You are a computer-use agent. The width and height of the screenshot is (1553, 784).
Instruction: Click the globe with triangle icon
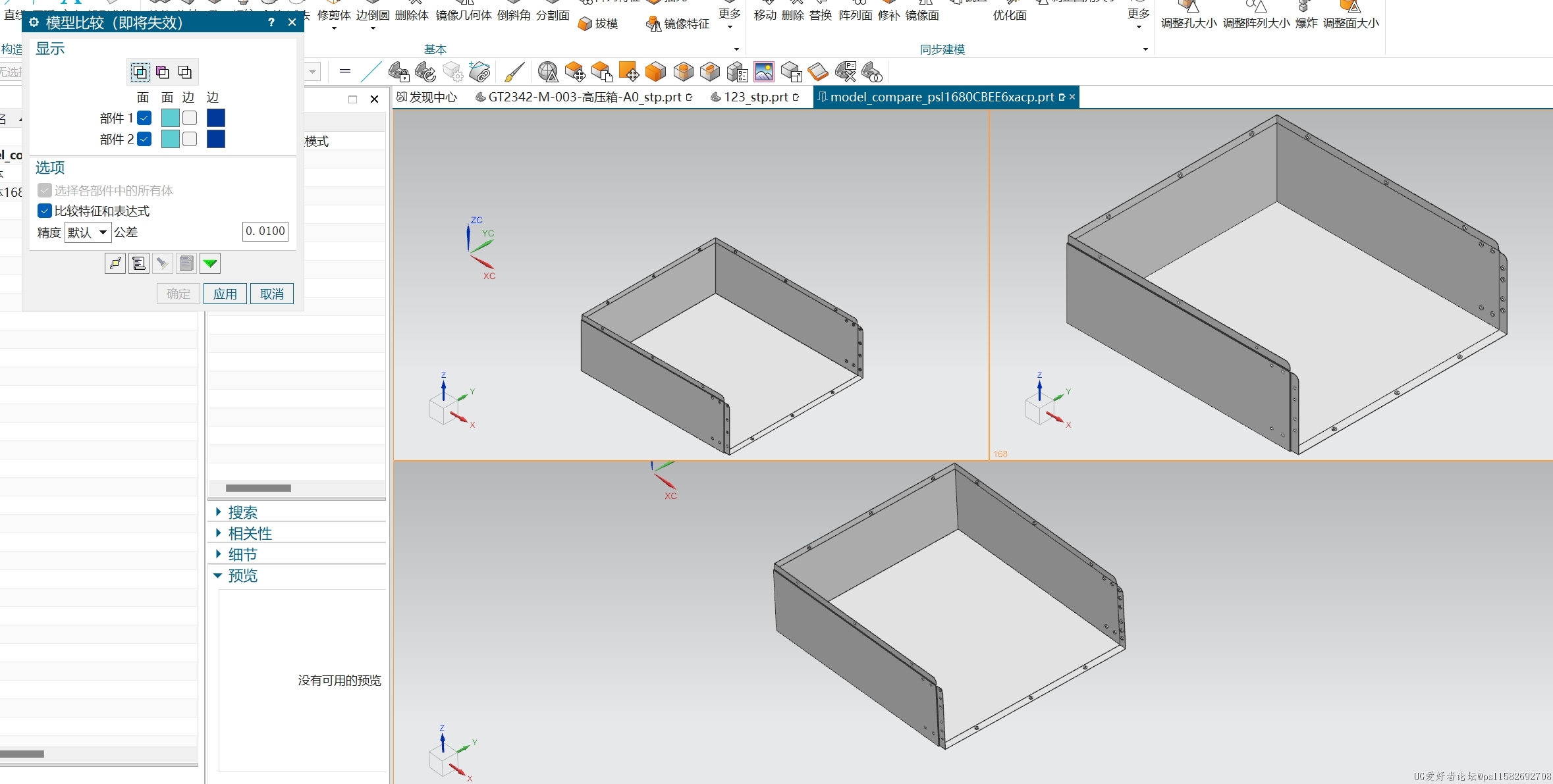[x=548, y=71]
